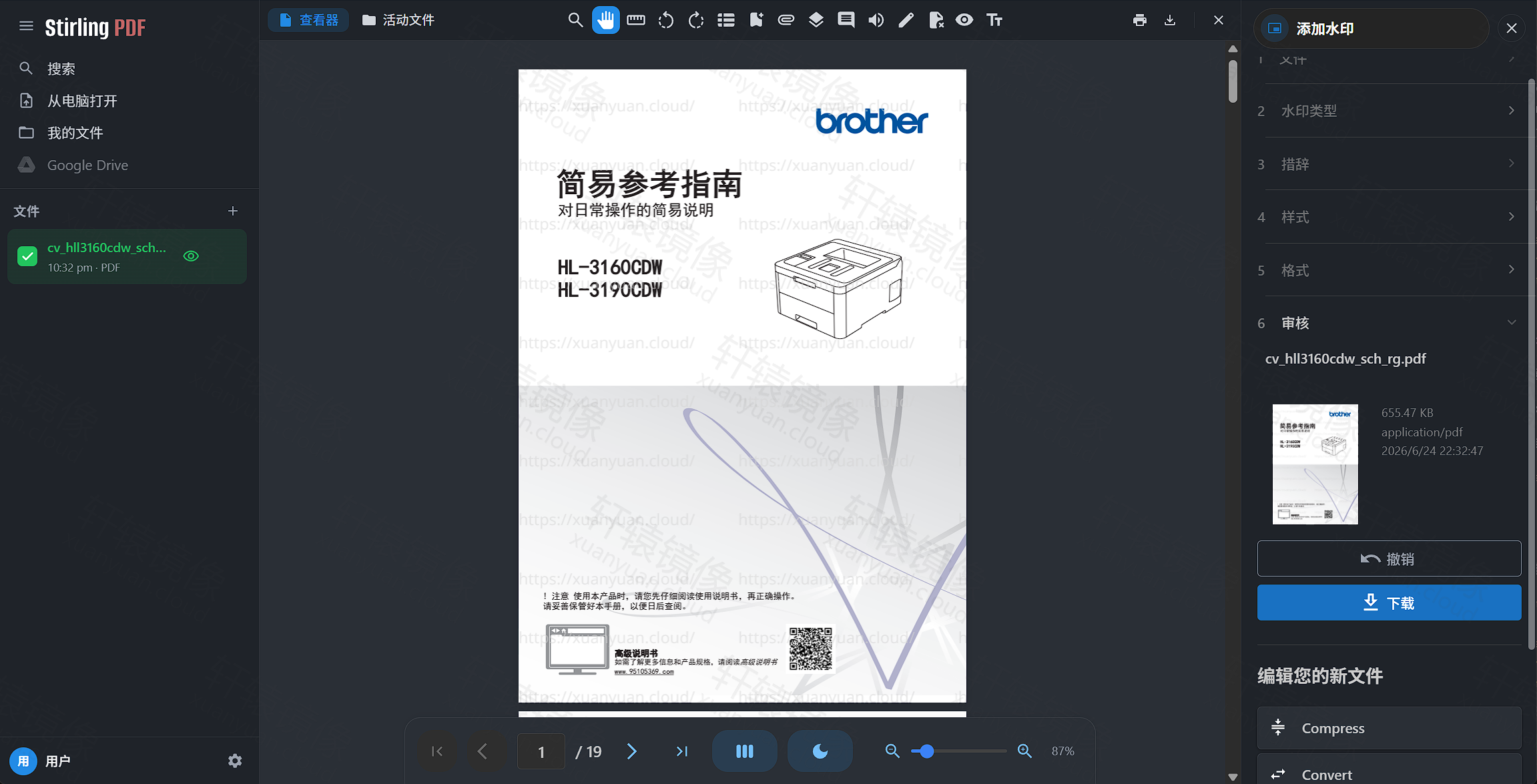This screenshot has height=784, width=1537.
Task: Open the attachments paperclip icon
Action: 786,20
